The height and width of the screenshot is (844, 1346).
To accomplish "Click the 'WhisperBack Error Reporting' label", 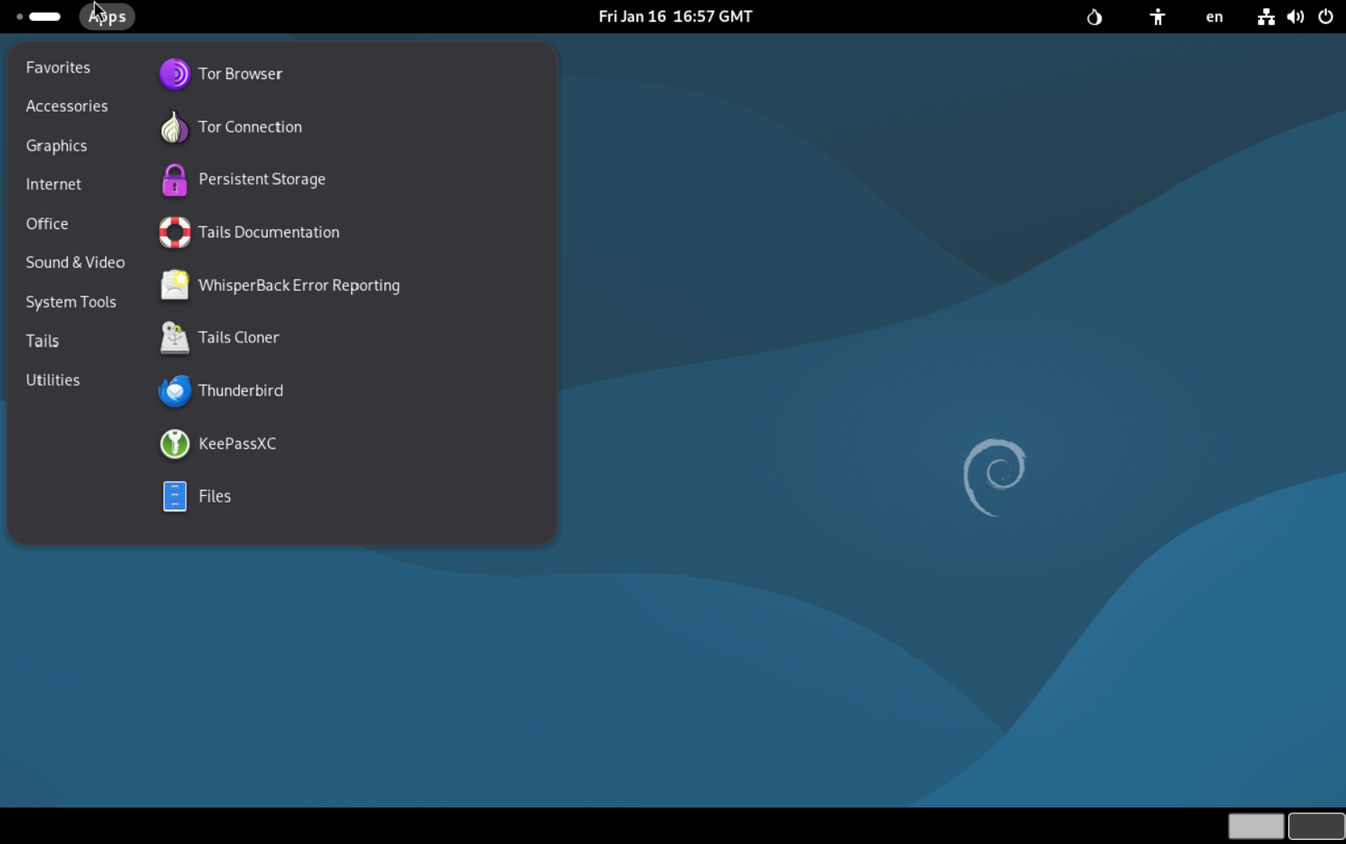I will (299, 285).
